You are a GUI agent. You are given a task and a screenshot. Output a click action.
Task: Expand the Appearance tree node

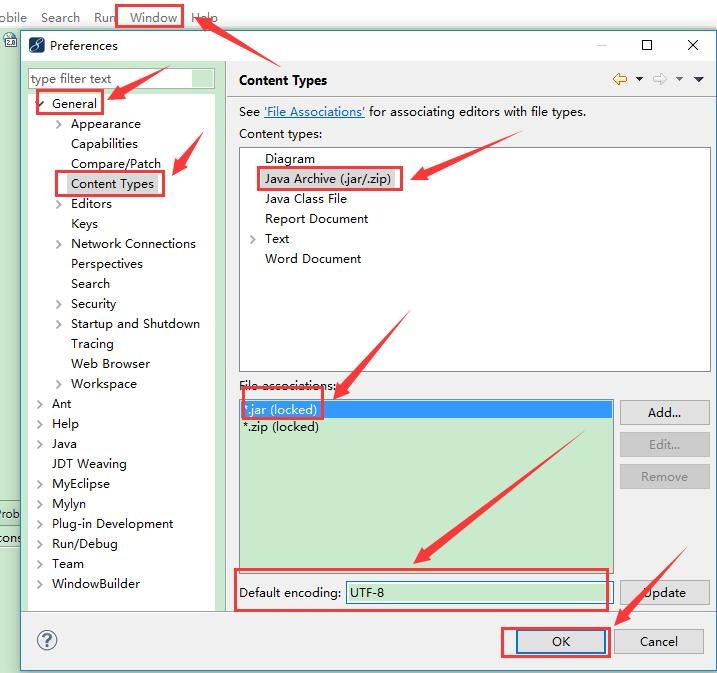coord(59,124)
